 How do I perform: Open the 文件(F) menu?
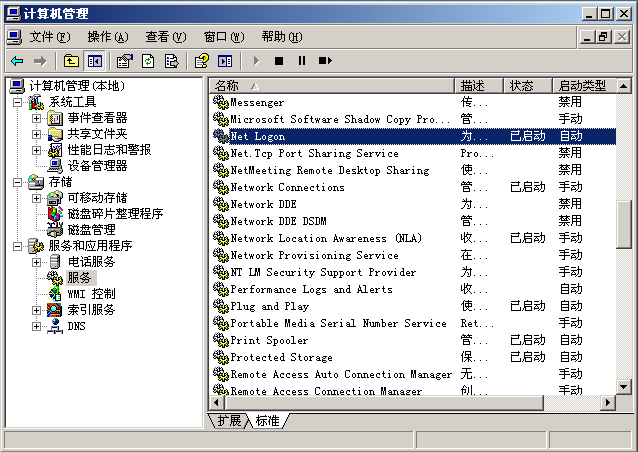coord(50,37)
